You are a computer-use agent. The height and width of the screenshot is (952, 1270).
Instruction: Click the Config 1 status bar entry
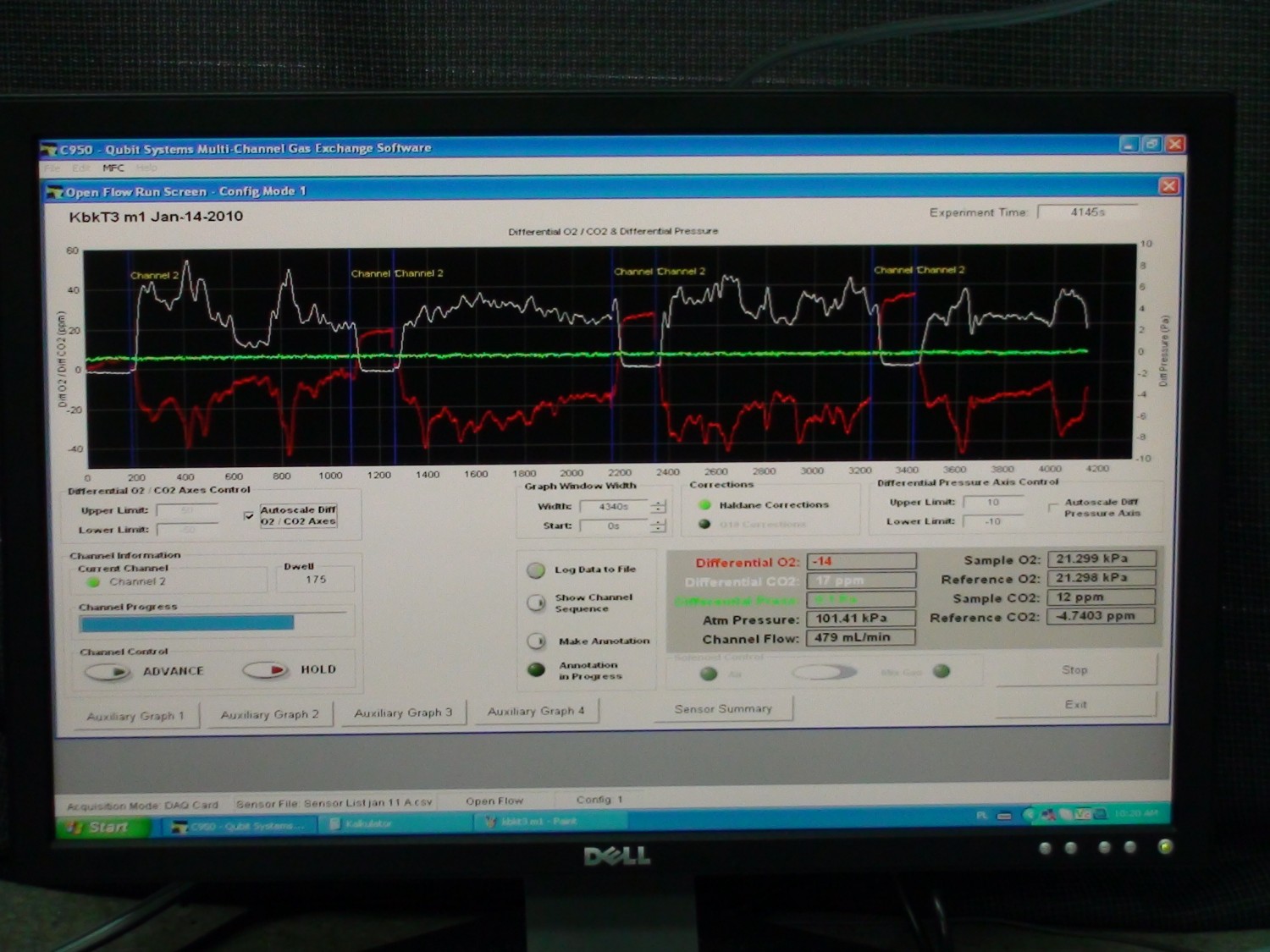[x=599, y=800]
